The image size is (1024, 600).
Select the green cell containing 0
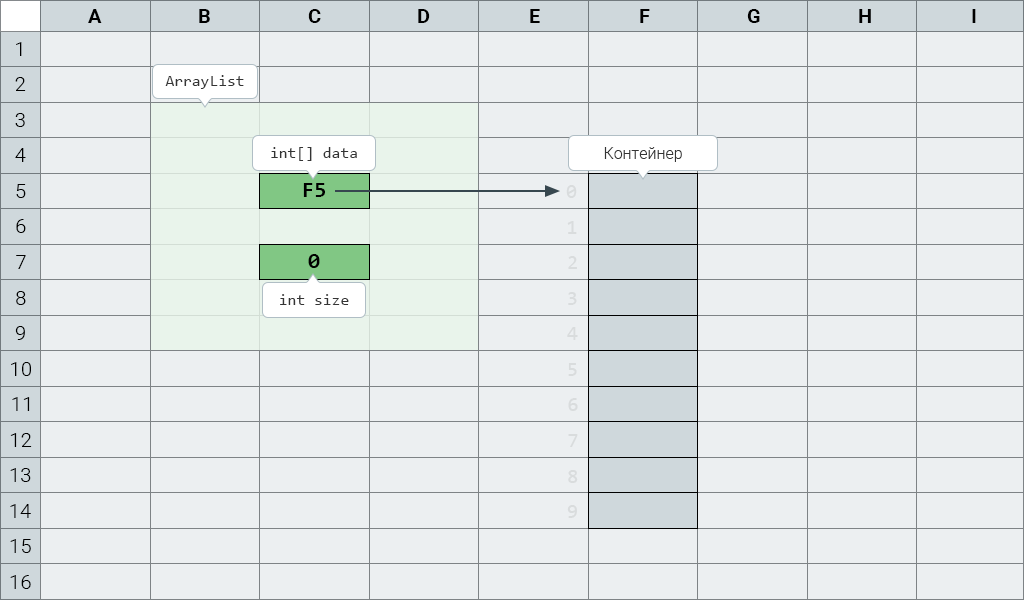click(x=314, y=262)
